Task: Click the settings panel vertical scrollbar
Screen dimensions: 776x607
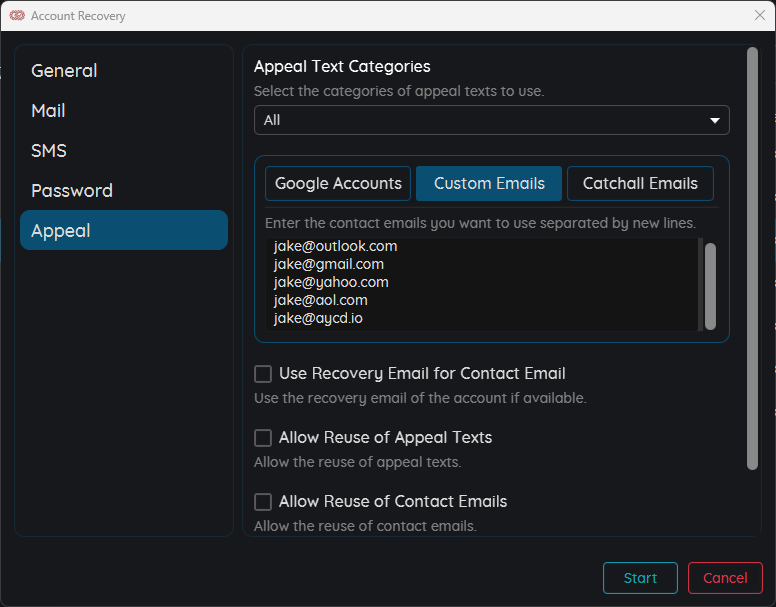Action: (x=752, y=258)
